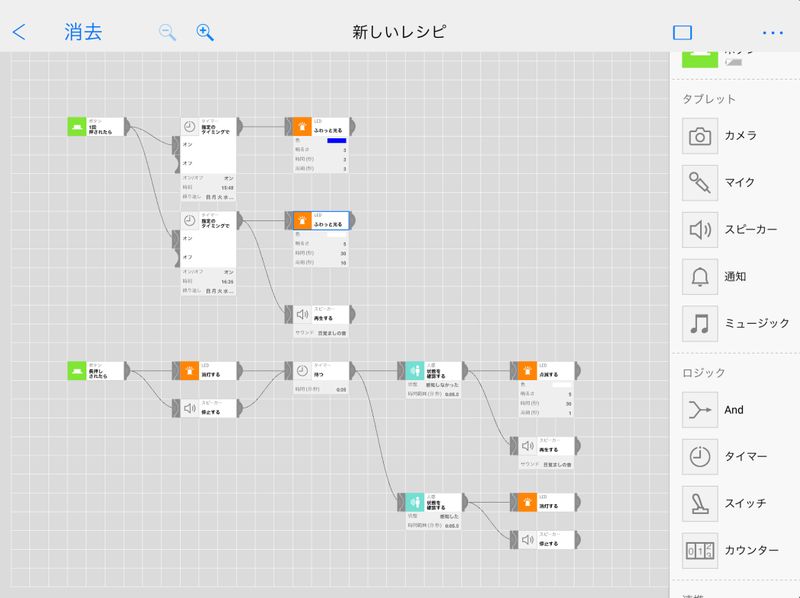Choose the Notification (通知) bell icon

coord(700,277)
